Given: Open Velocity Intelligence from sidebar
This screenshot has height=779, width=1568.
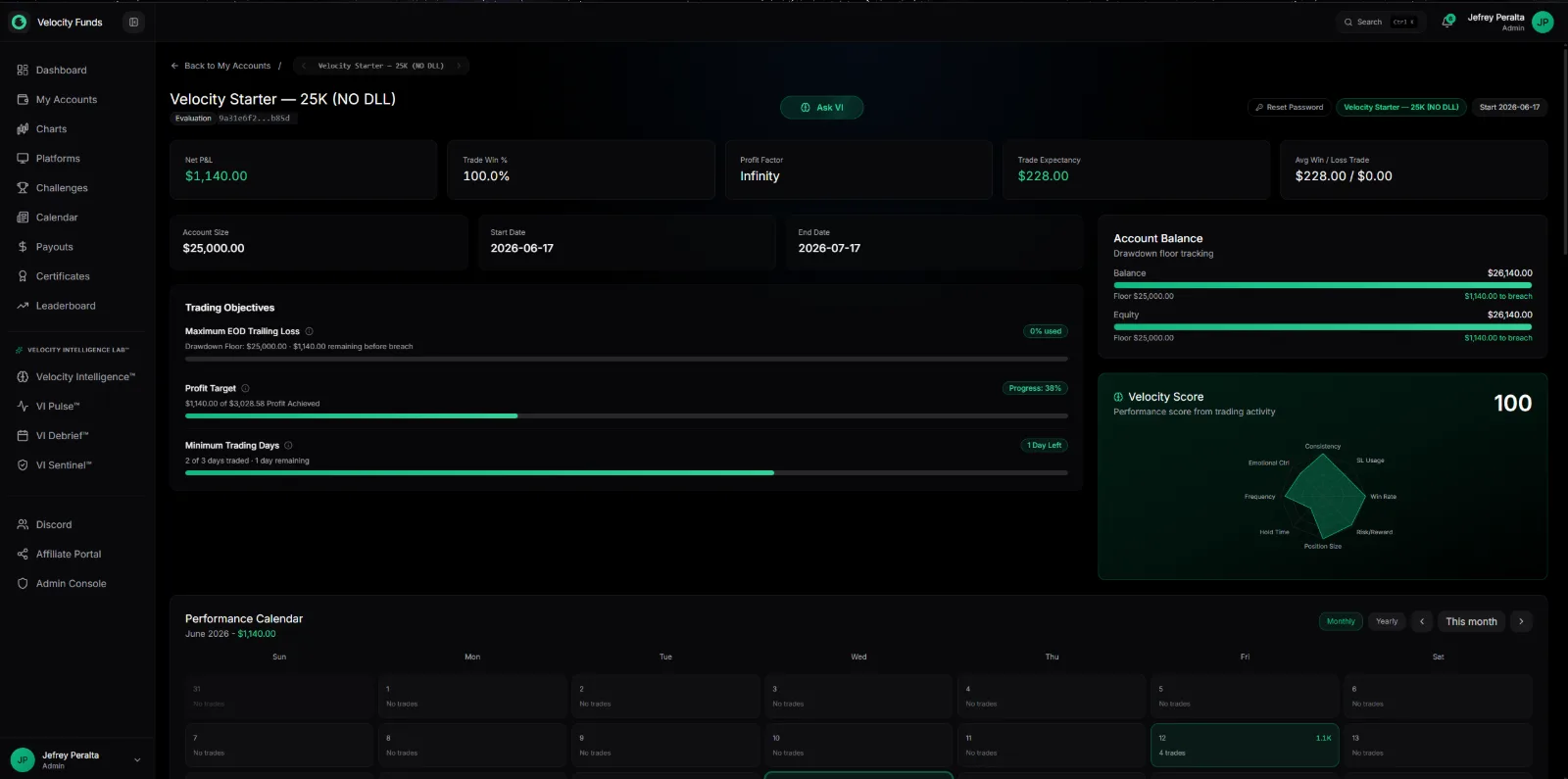Looking at the screenshot, I should pos(76,377).
